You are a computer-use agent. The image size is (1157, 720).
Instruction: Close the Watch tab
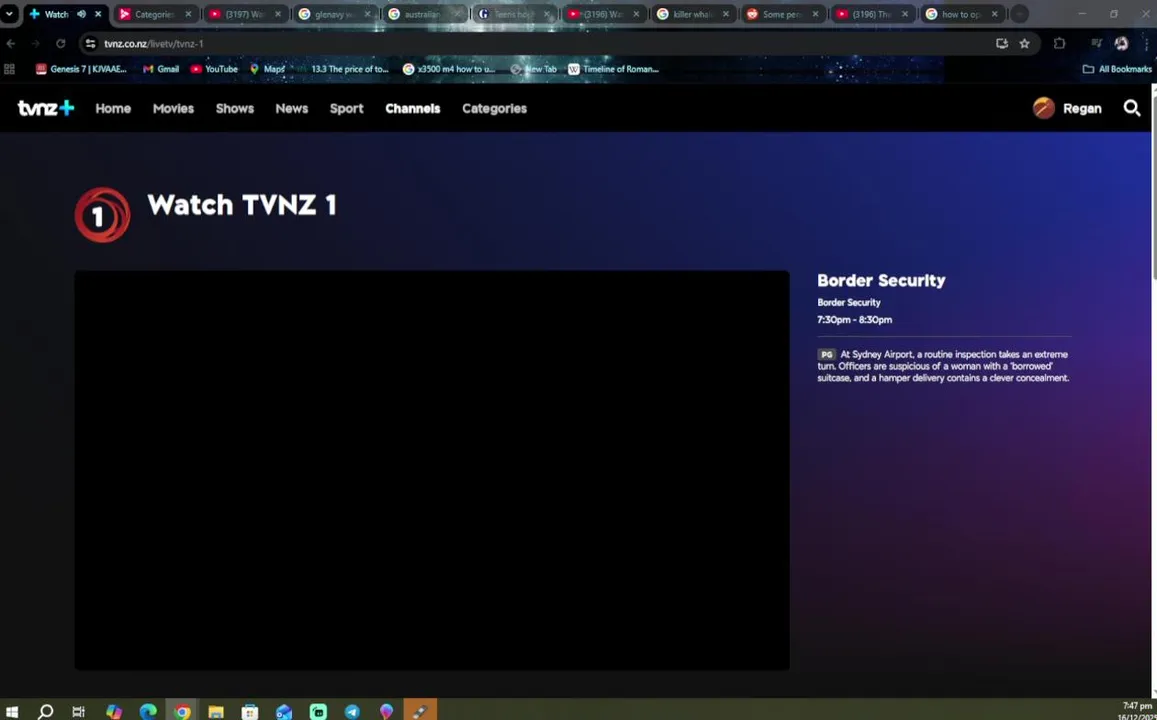(98, 14)
